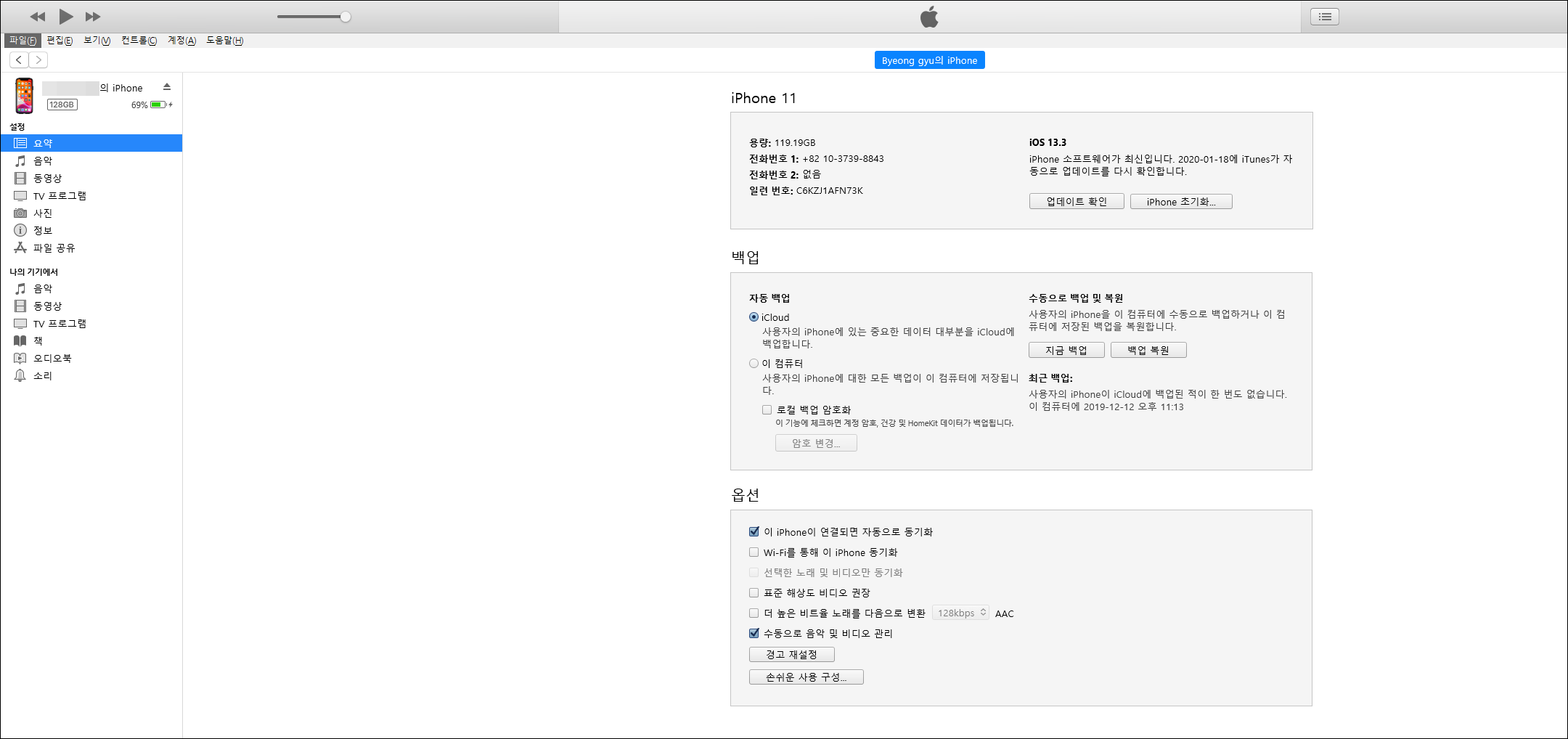The image size is (1568, 739).
Task: Click 백업 복원 restore backup button
Action: pyautogui.click(x=1148, y=350)
